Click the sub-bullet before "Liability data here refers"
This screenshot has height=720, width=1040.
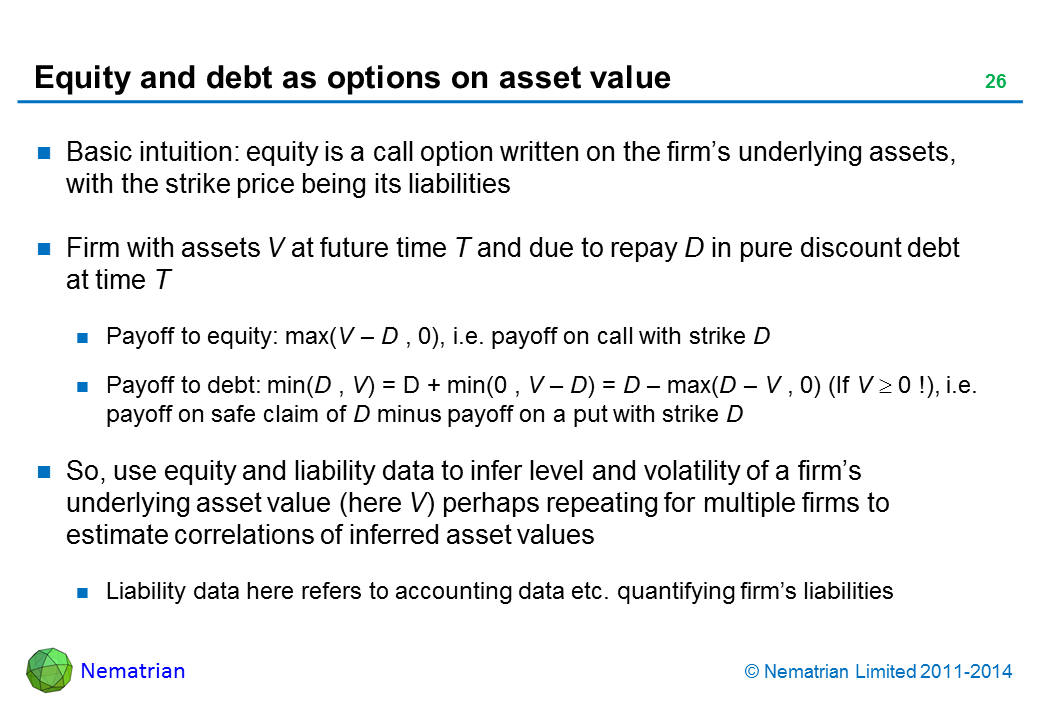[85, 591]
